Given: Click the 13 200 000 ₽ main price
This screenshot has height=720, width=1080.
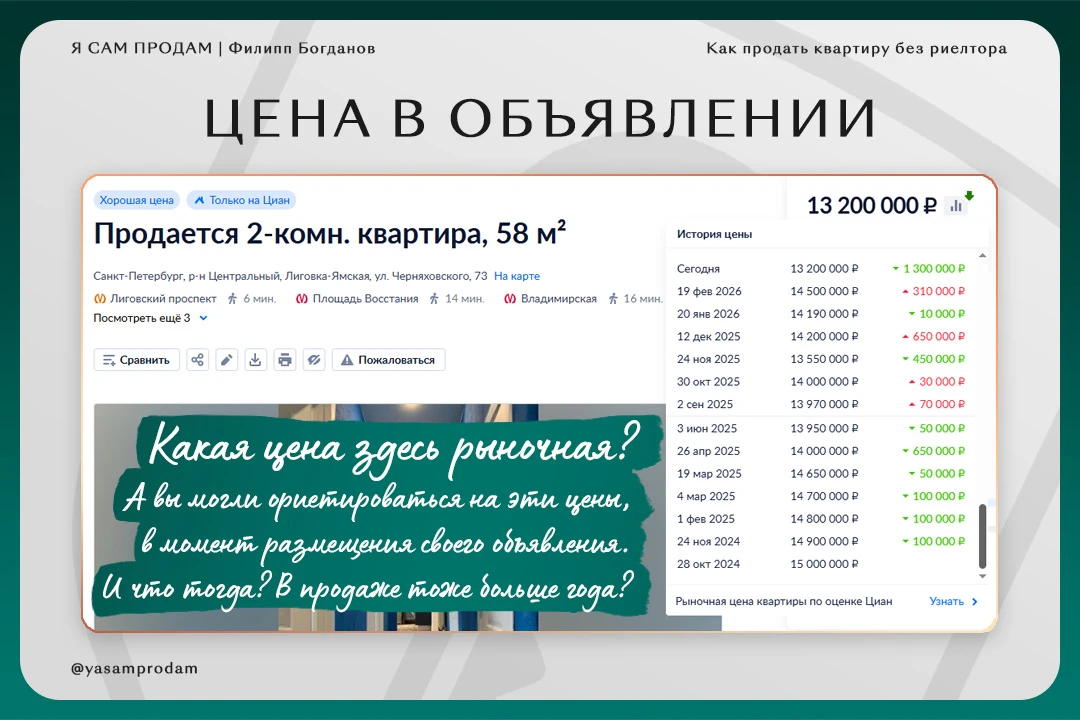Looking at the screenshot, I should click(x=872, y=205).
